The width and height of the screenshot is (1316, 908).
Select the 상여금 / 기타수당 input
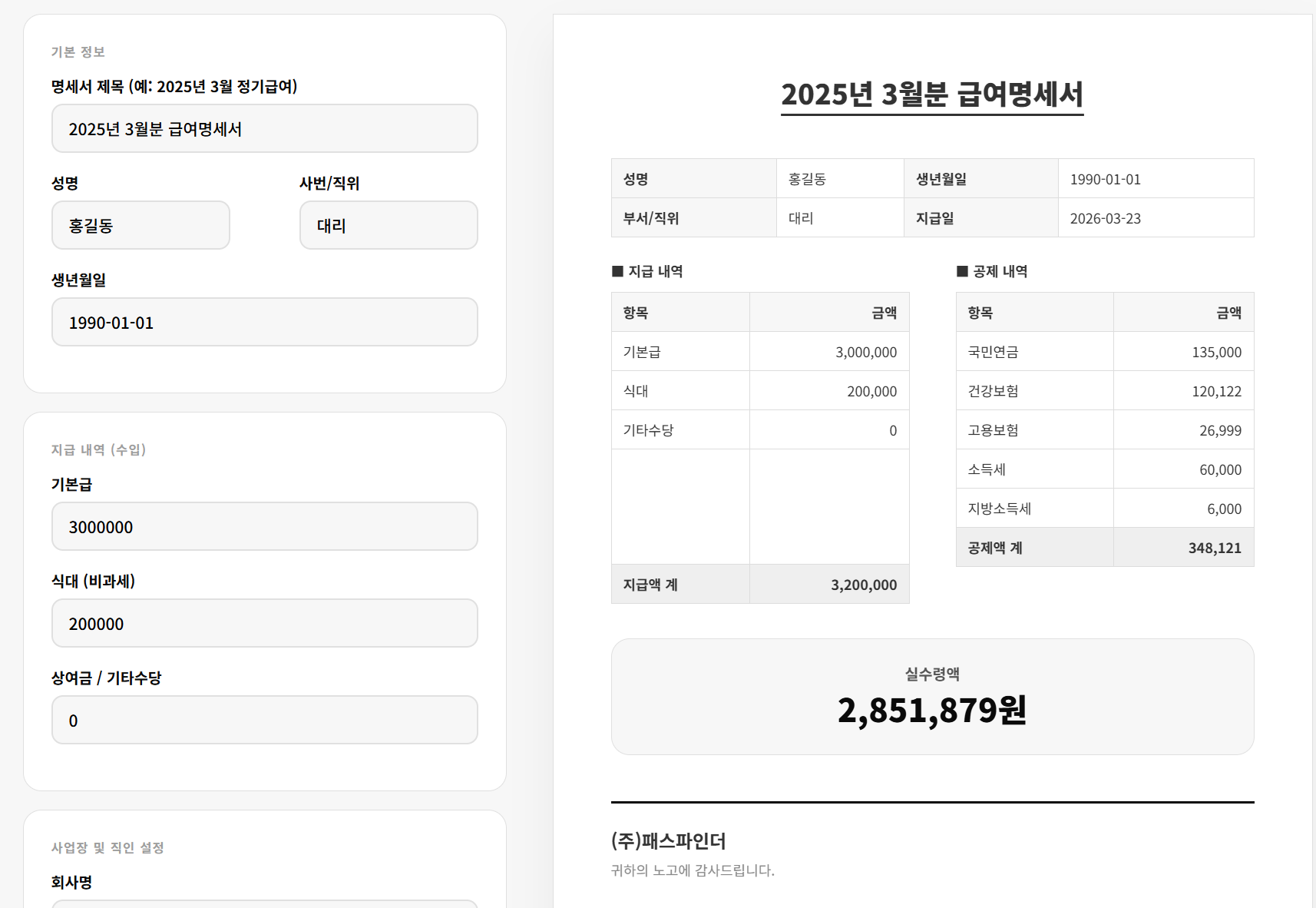(x=264, y=721)
